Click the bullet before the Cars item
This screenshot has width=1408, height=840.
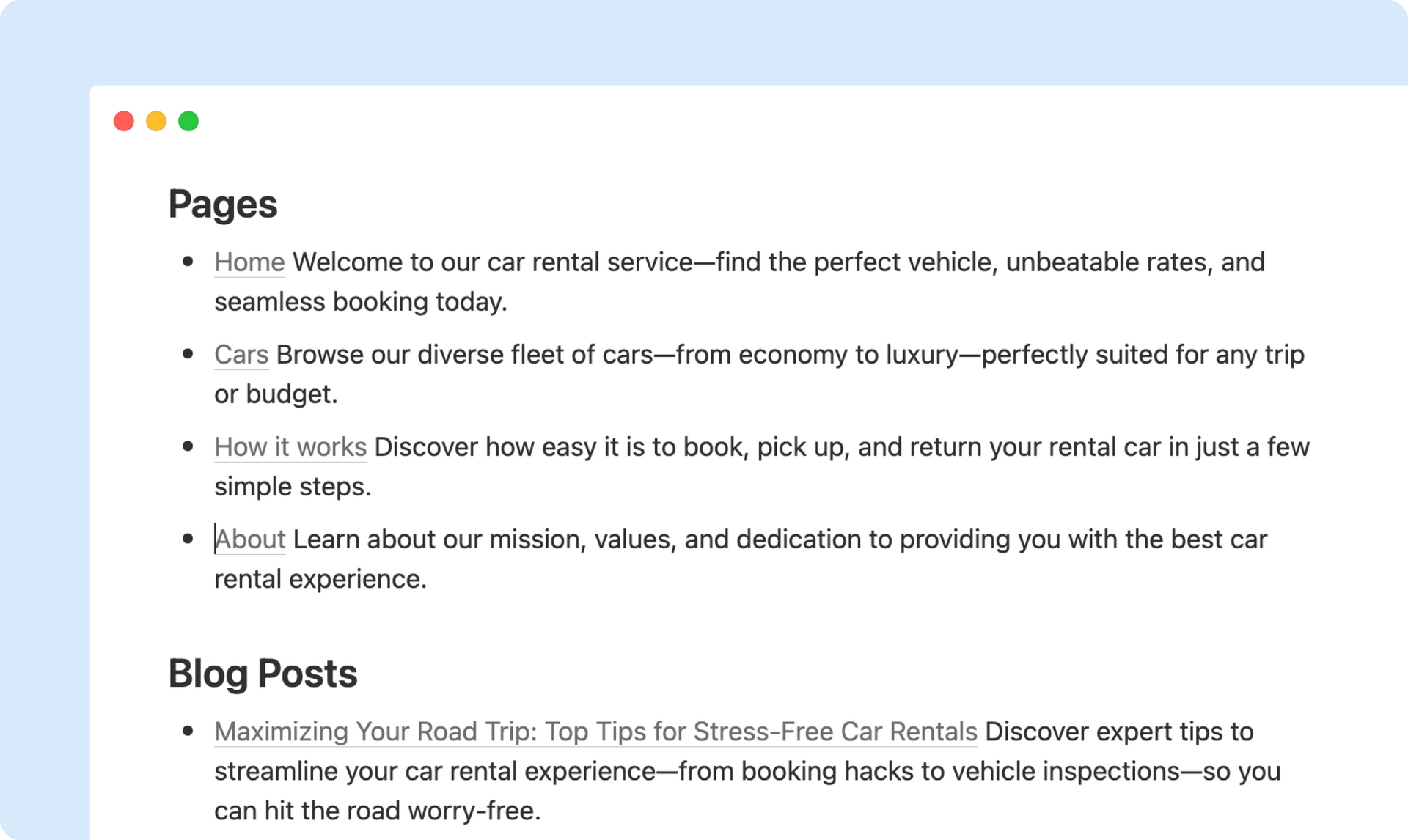point(188,354)
